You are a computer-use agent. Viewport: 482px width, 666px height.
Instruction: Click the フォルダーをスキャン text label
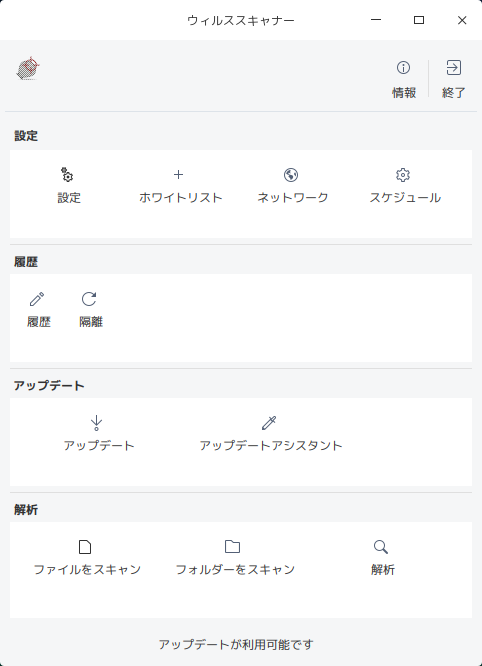(235, 570)
